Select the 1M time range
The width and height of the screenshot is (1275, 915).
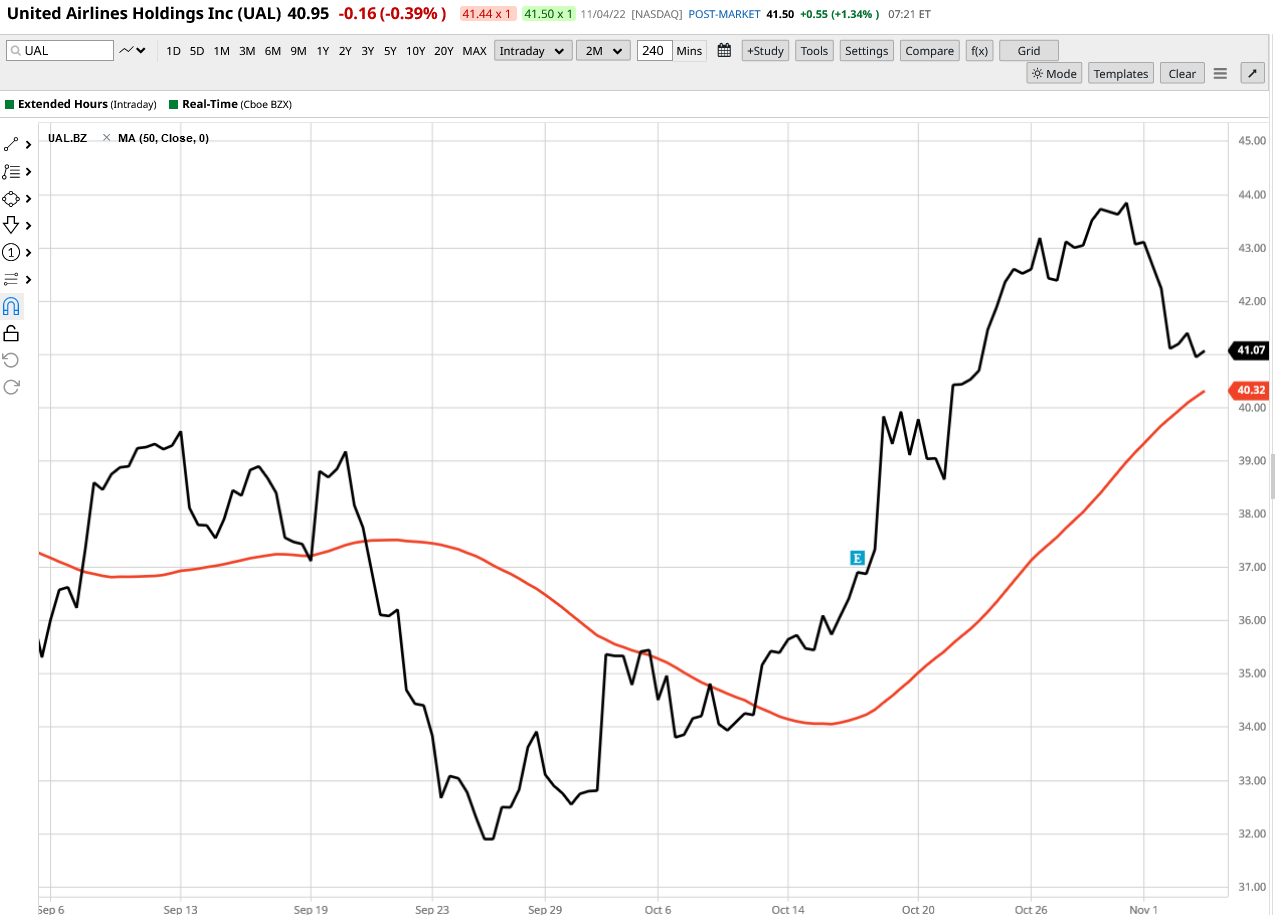tap(221, 50)
